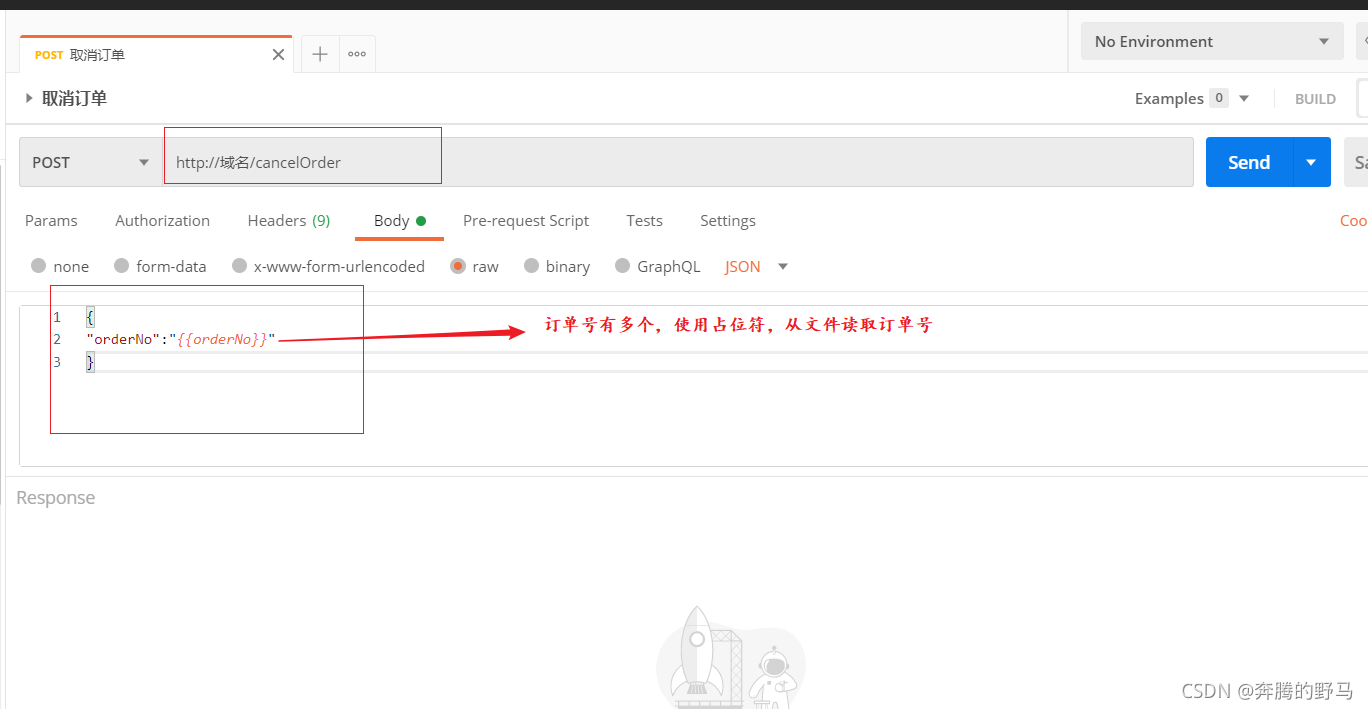Click the {{orderNo}} variable placeholder

(221, 339)
